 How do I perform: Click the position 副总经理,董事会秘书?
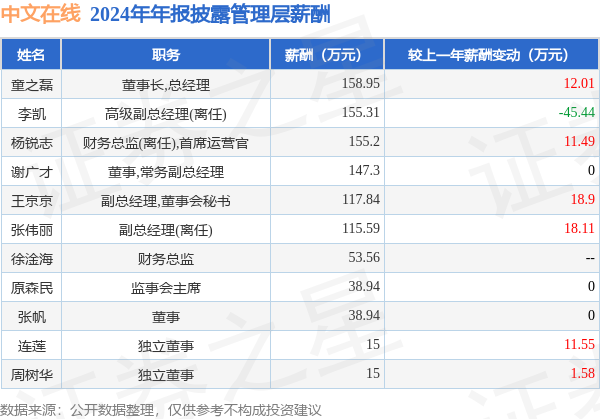tap(166, 201)
